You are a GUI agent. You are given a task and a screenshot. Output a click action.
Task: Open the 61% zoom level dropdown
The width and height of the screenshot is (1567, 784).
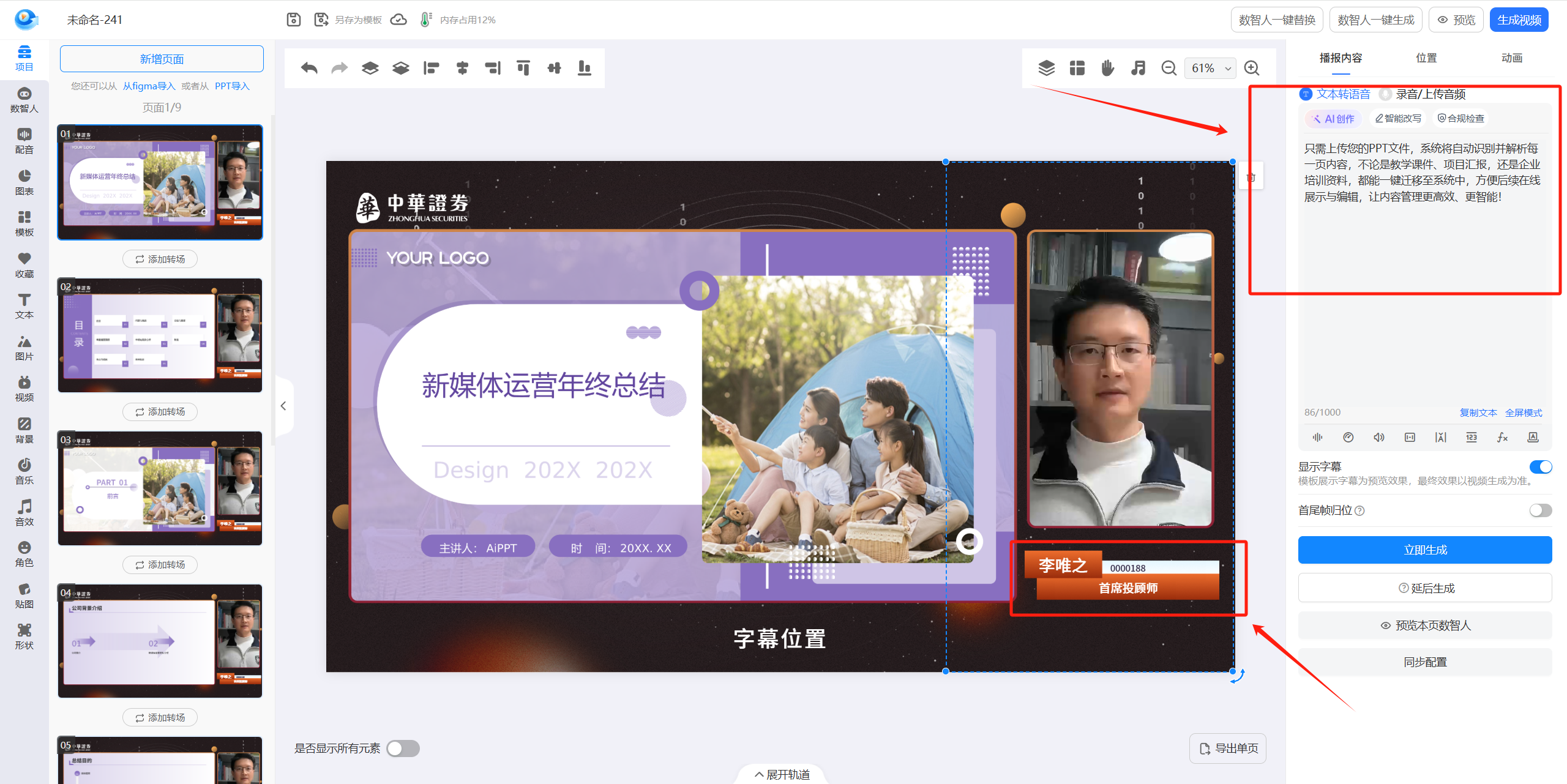click(x=1210, y=68)
